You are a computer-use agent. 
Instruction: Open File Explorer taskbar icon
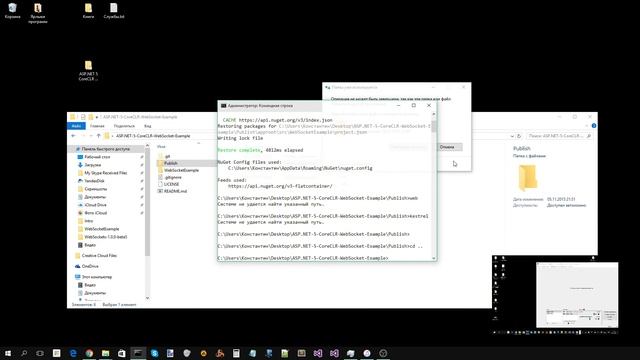point(106,353)
